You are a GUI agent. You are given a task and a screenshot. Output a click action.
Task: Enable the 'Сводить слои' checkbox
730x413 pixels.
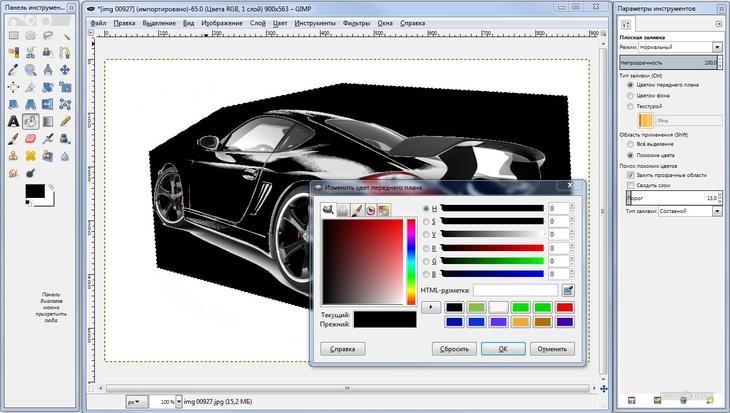(630, 185)
